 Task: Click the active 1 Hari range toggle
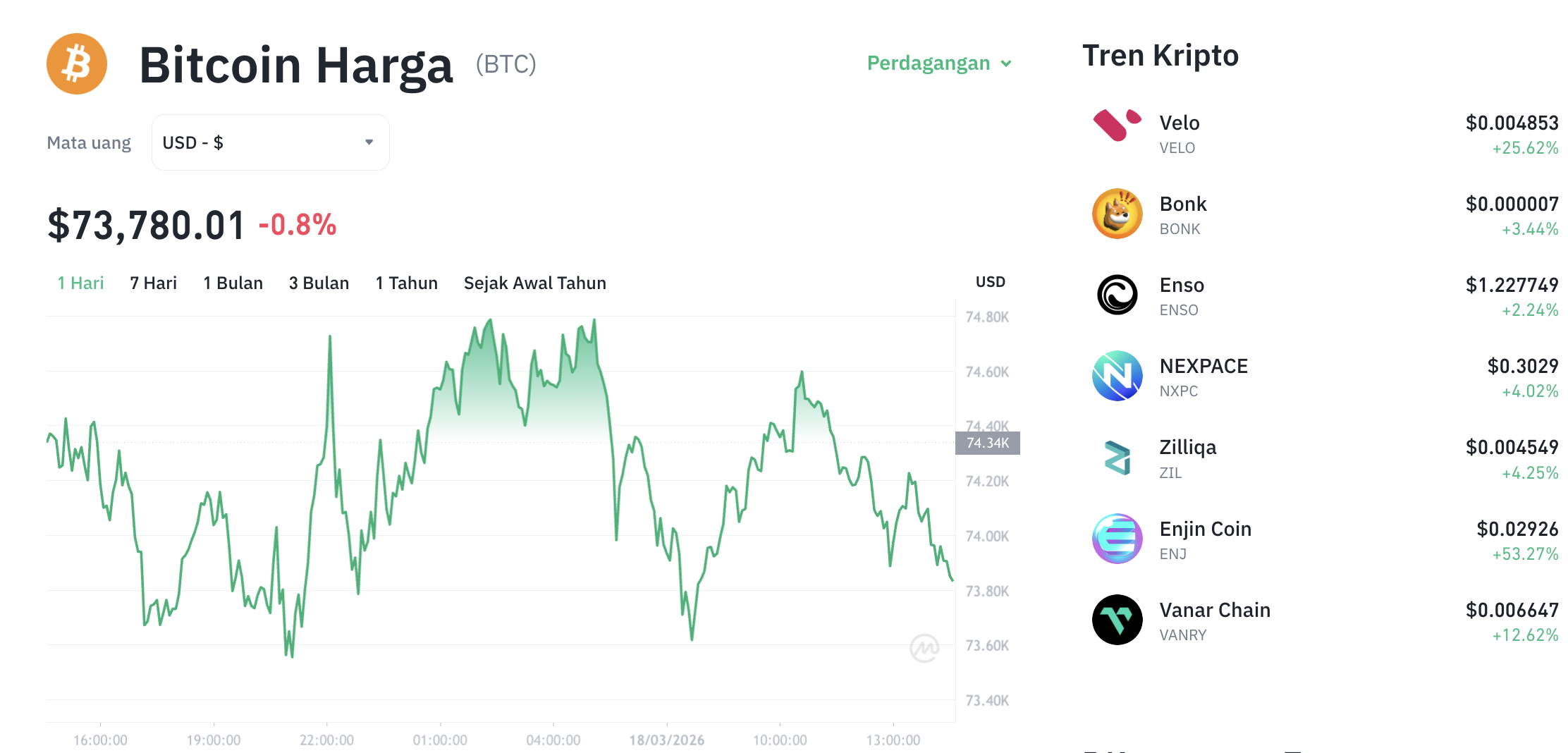80,283
